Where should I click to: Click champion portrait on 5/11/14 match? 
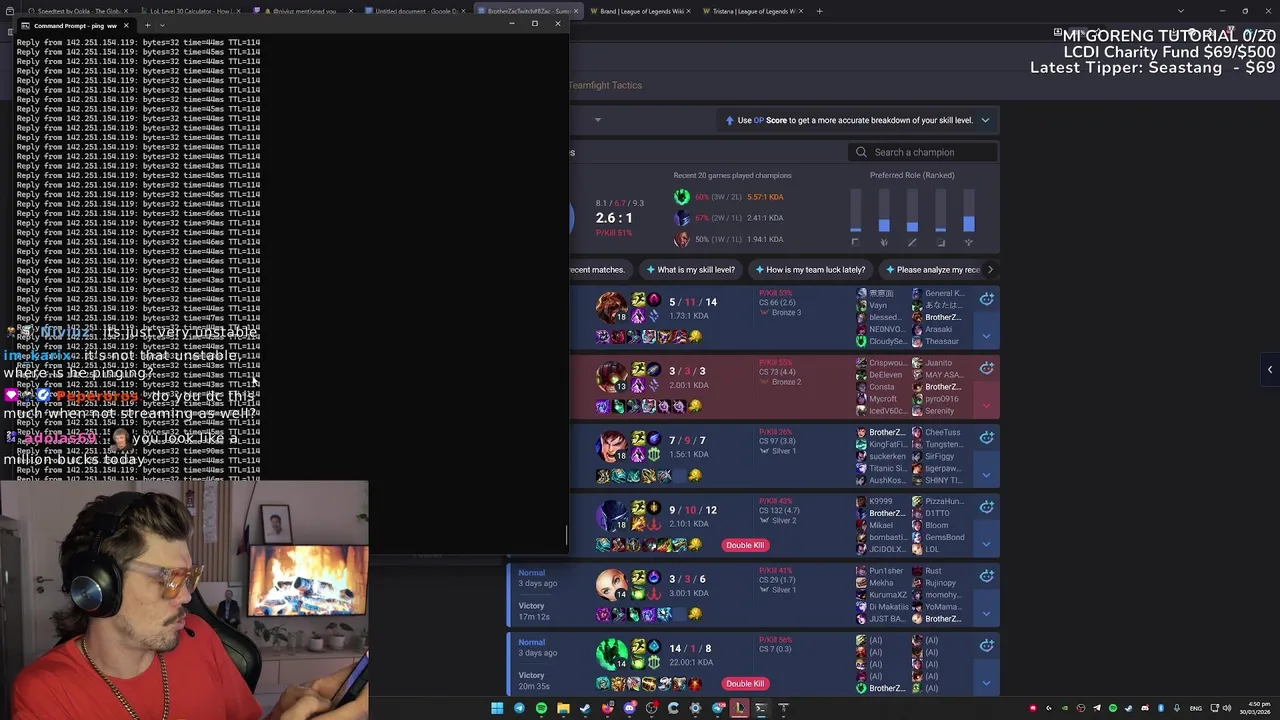coord(610,306)
